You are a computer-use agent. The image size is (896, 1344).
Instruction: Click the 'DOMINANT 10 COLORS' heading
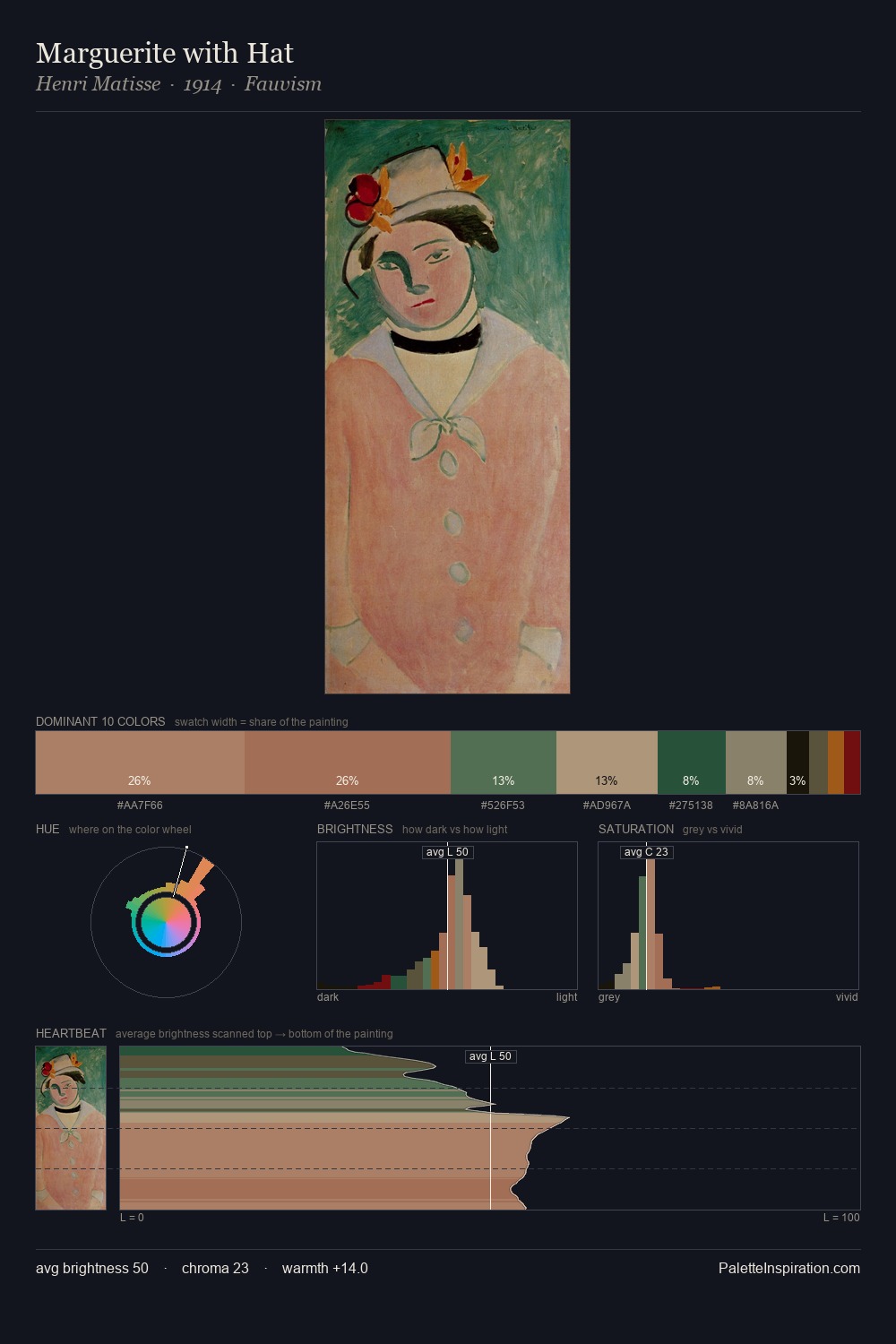(100, 721)
